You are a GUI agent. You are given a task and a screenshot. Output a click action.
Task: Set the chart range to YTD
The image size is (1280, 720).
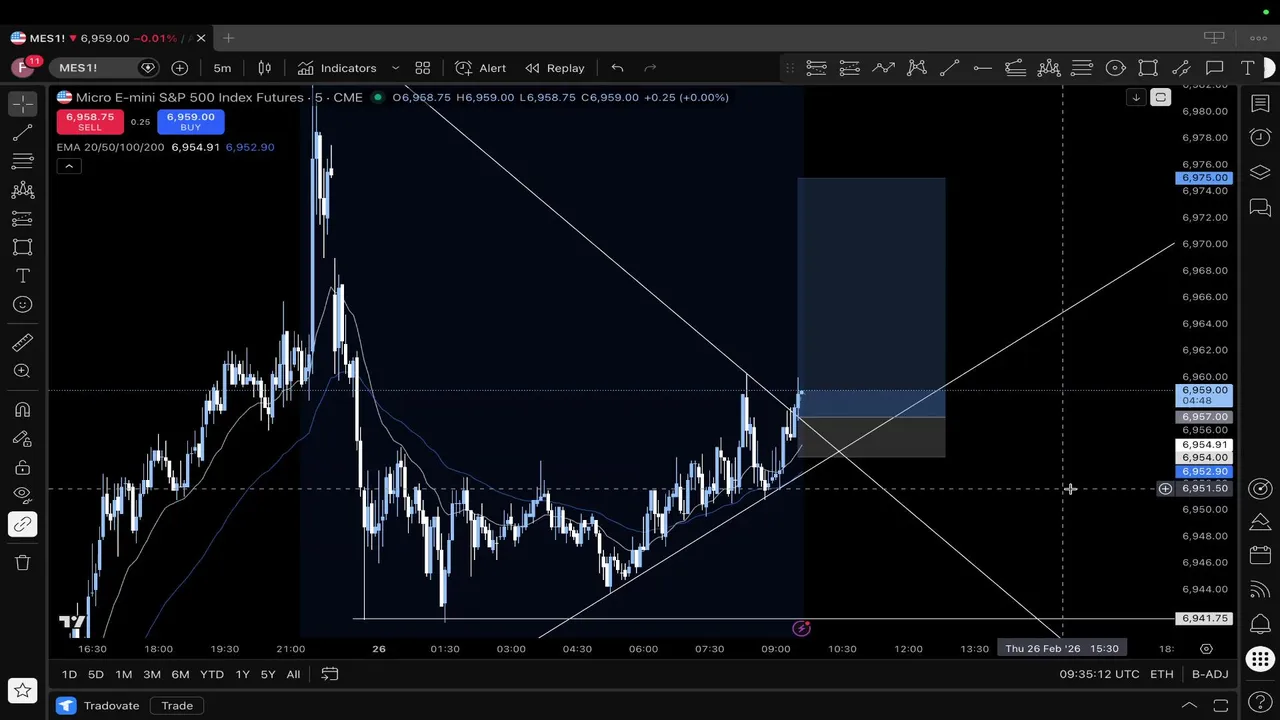click(211, 674)
